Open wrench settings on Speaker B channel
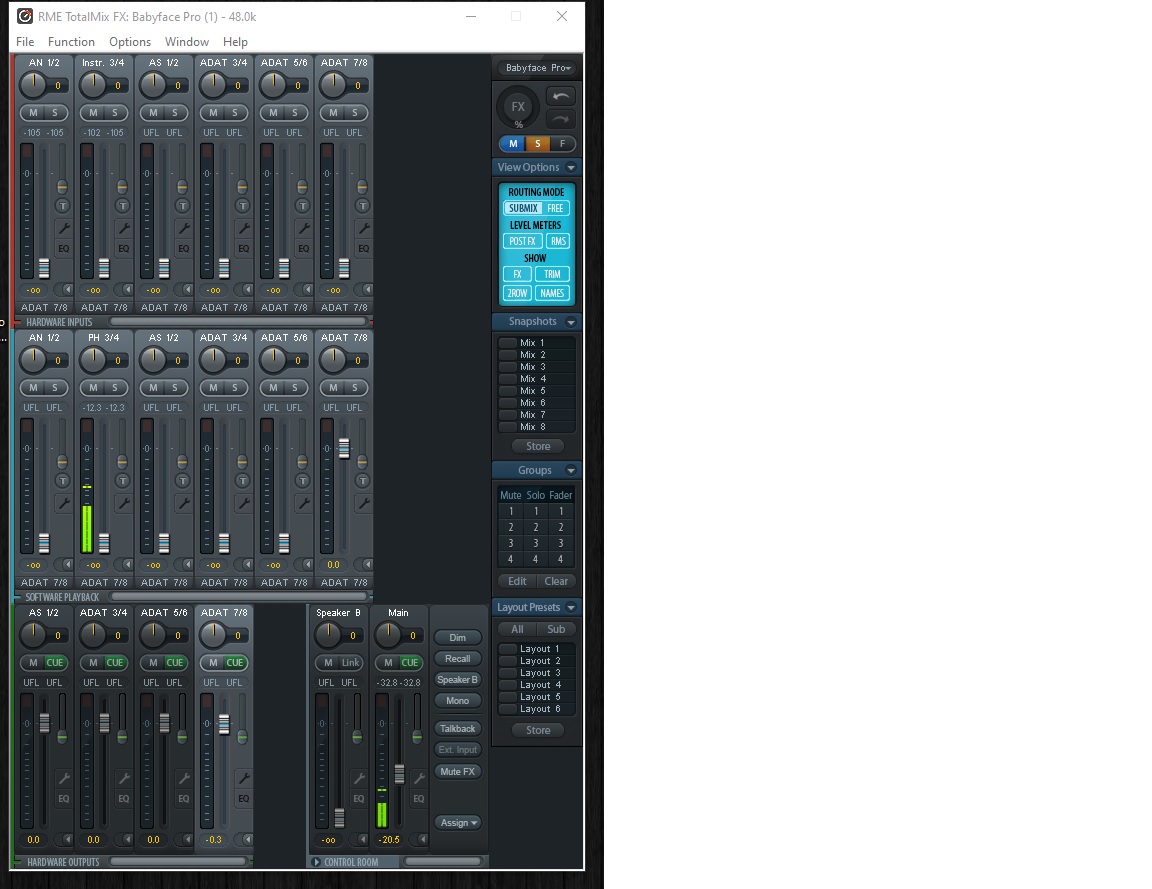The height and width of the screenshot is (889, 1152). click(x=359, y=778)
